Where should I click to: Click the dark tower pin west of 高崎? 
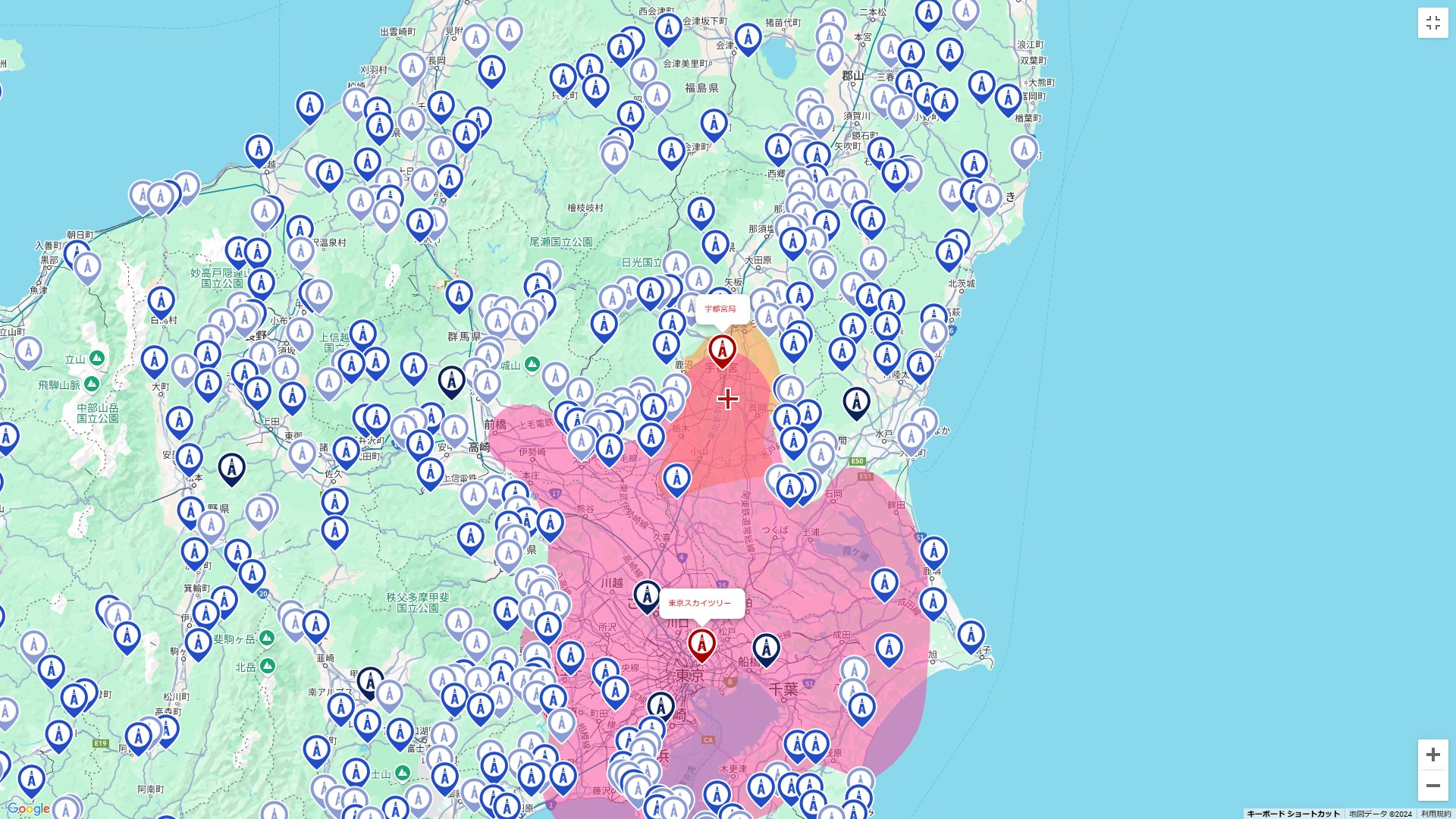pos(231,468)
